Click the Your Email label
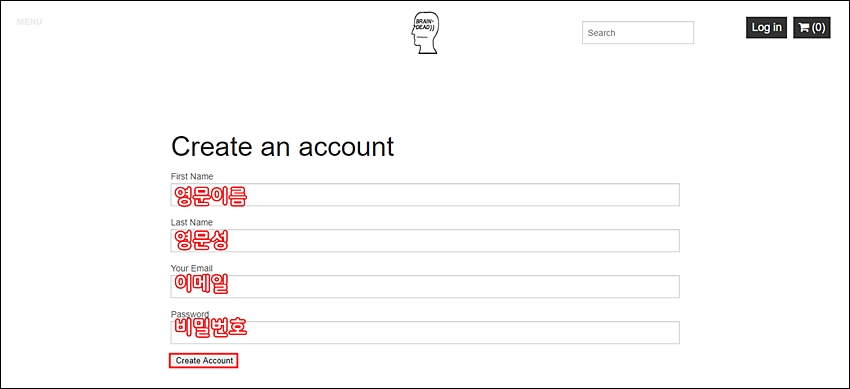The height and width of the screenshot is (389, 850). tap(191, 269)
